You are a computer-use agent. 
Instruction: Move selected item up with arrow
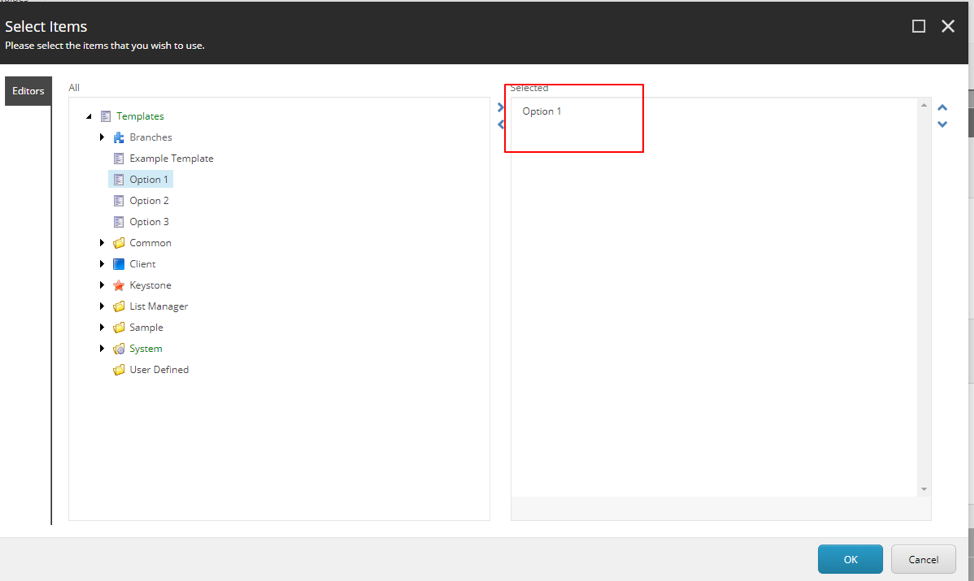(942, 108)
